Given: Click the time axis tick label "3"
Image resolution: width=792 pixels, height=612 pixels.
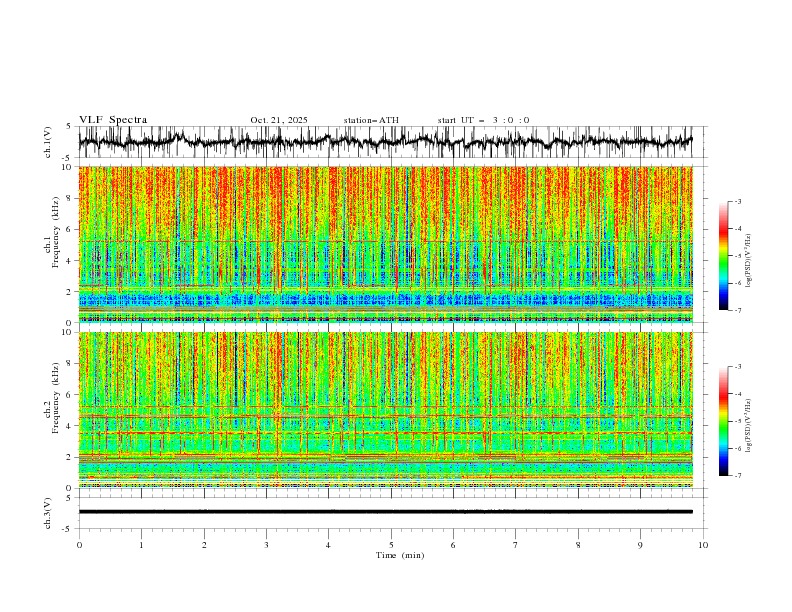Looking at the screenshot, I should pyautogui.click(x=266, y=545).
